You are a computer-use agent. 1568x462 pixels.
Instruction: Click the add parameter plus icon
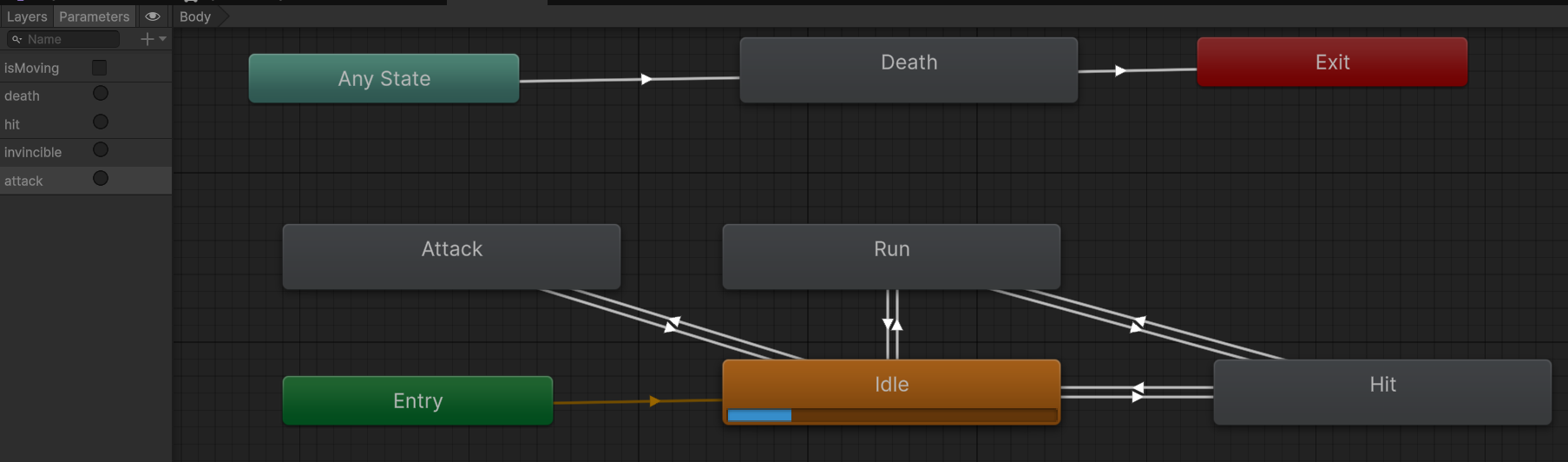pyautogui.click(x=147, y=39)
